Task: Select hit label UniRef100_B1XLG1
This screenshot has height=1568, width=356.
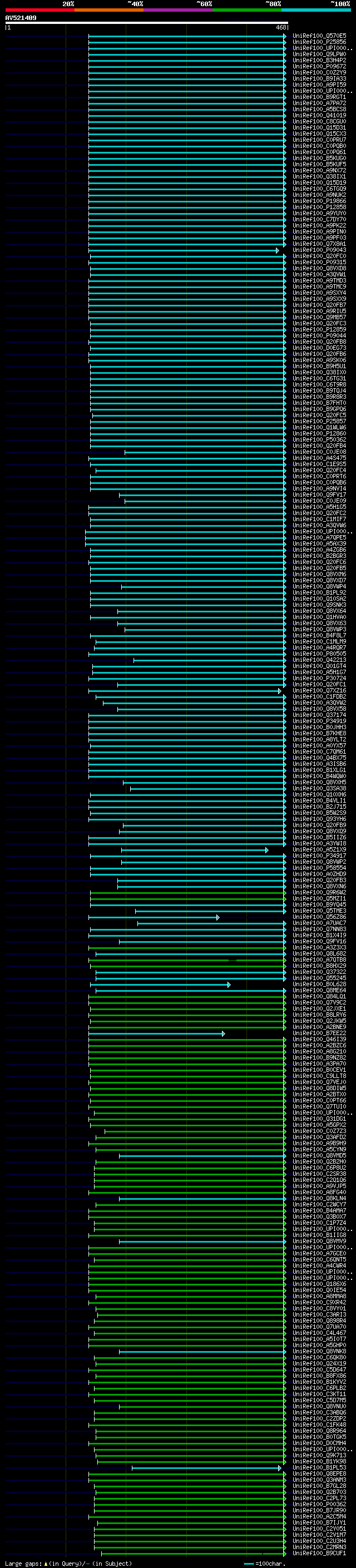Action: 319,770
